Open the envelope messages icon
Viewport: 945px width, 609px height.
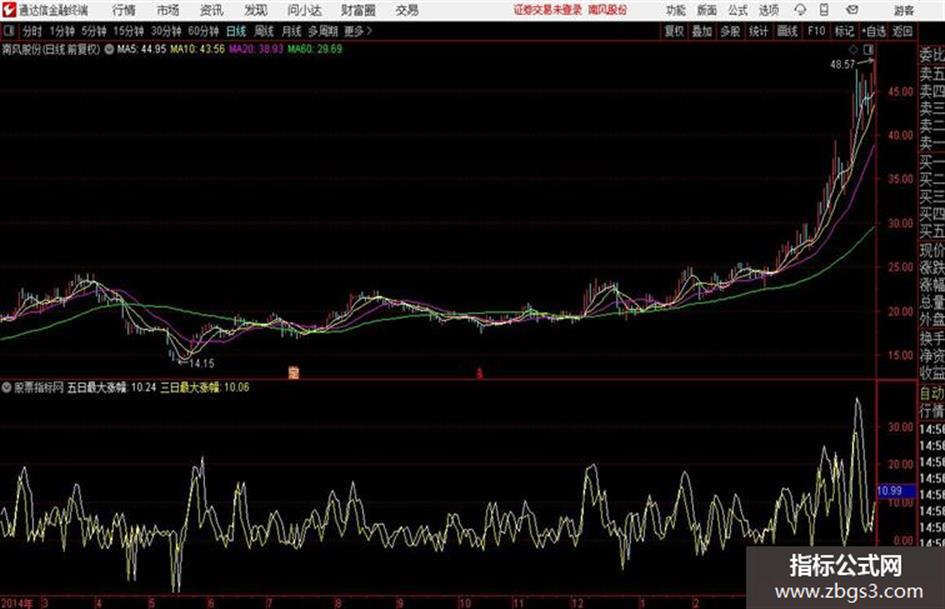852,10
